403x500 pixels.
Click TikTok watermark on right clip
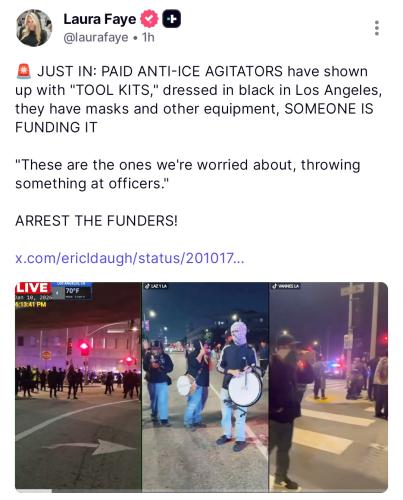tap(286, 286)
